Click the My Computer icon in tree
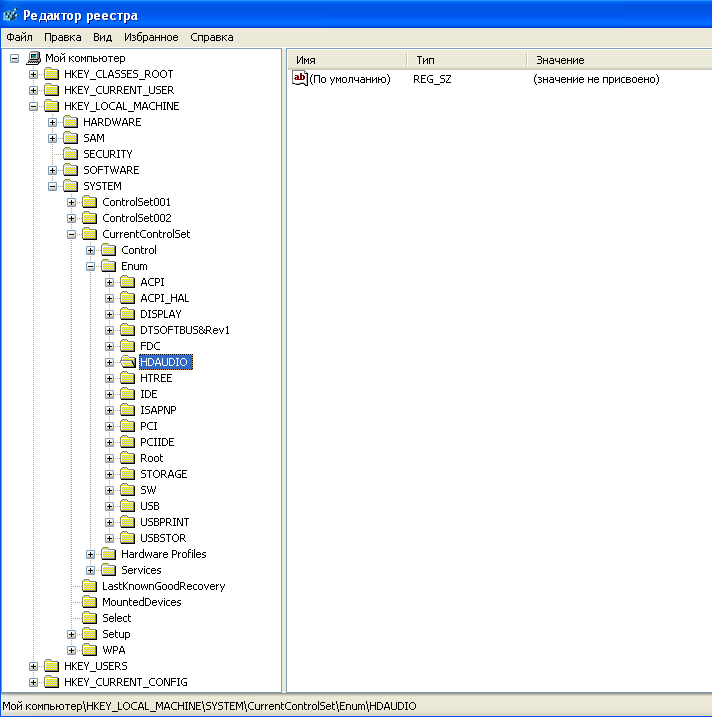 (33, 58)
